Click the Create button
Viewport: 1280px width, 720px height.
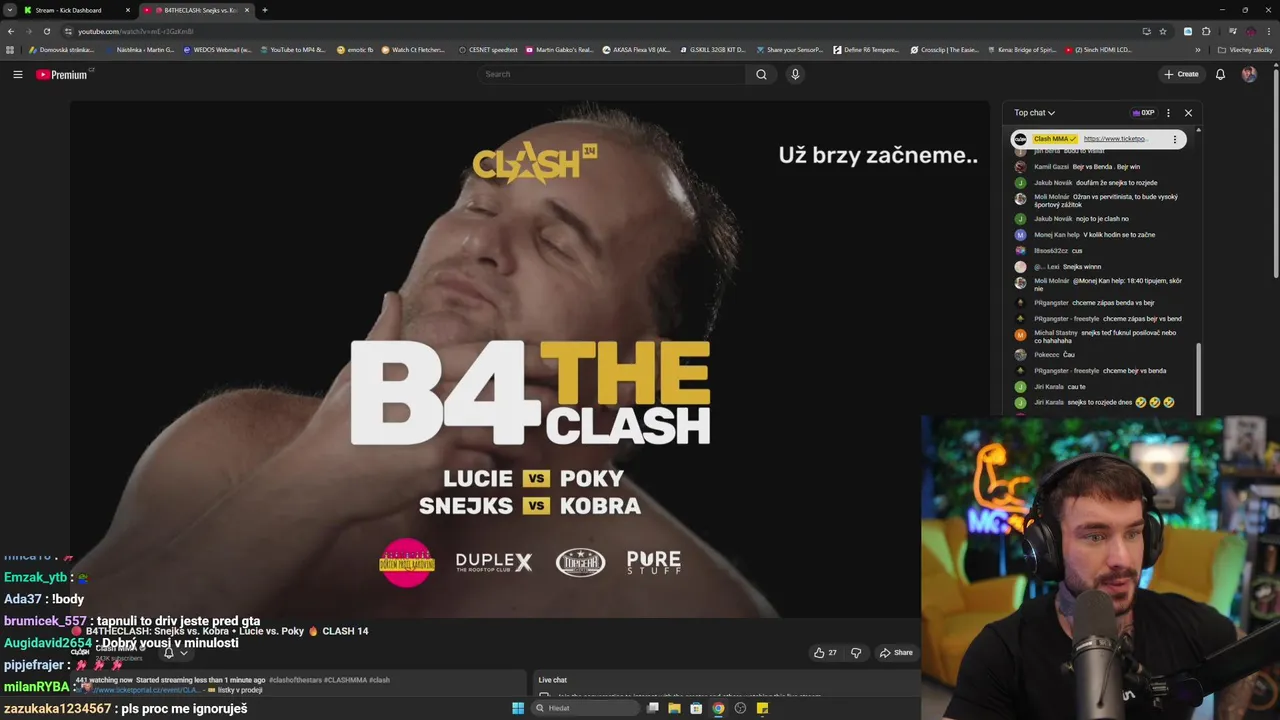(1181, 74)
